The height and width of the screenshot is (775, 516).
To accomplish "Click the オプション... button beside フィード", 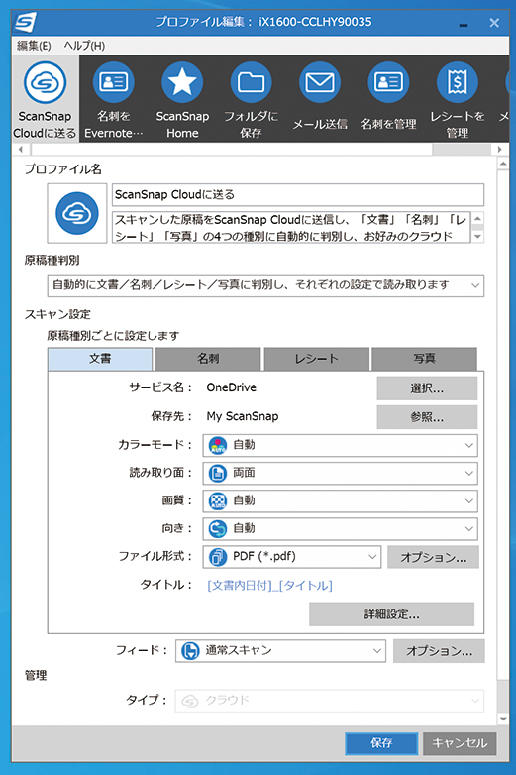I will pyautogui.click(x=439, y=651).
